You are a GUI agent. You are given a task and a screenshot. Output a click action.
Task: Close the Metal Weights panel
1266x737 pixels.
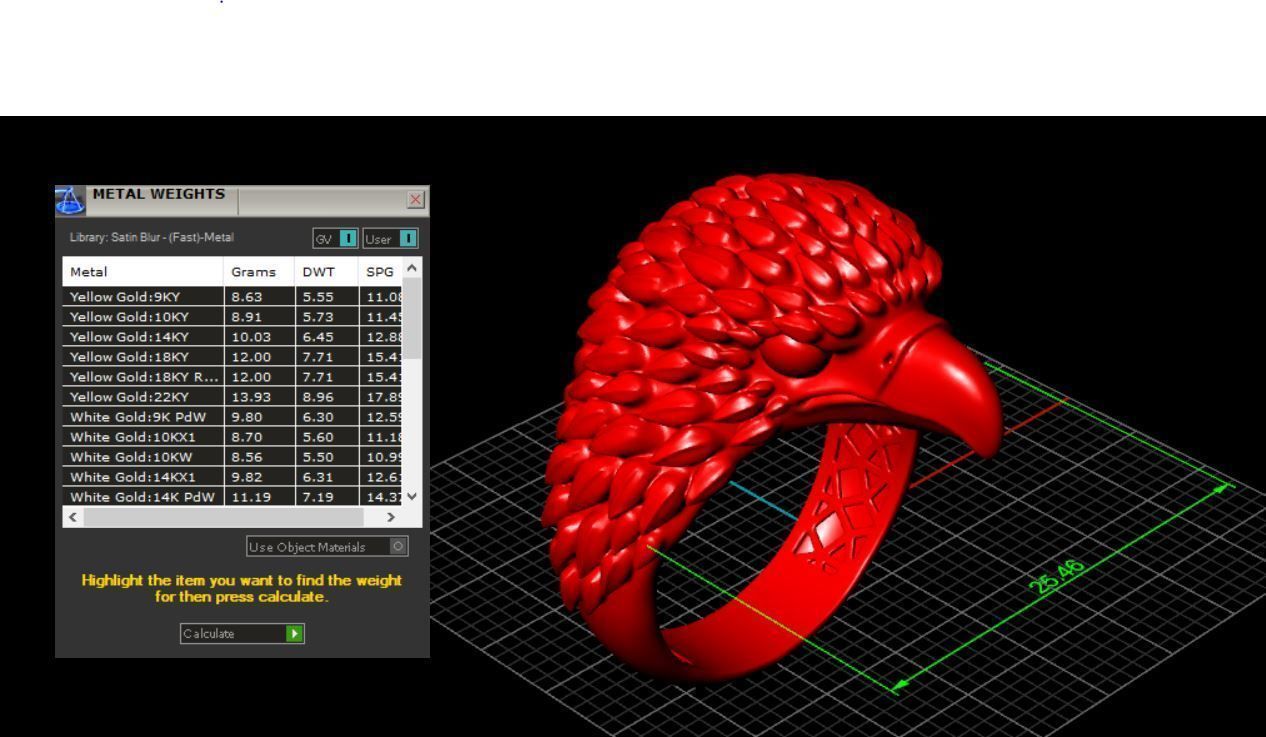(x=416, y=200)
